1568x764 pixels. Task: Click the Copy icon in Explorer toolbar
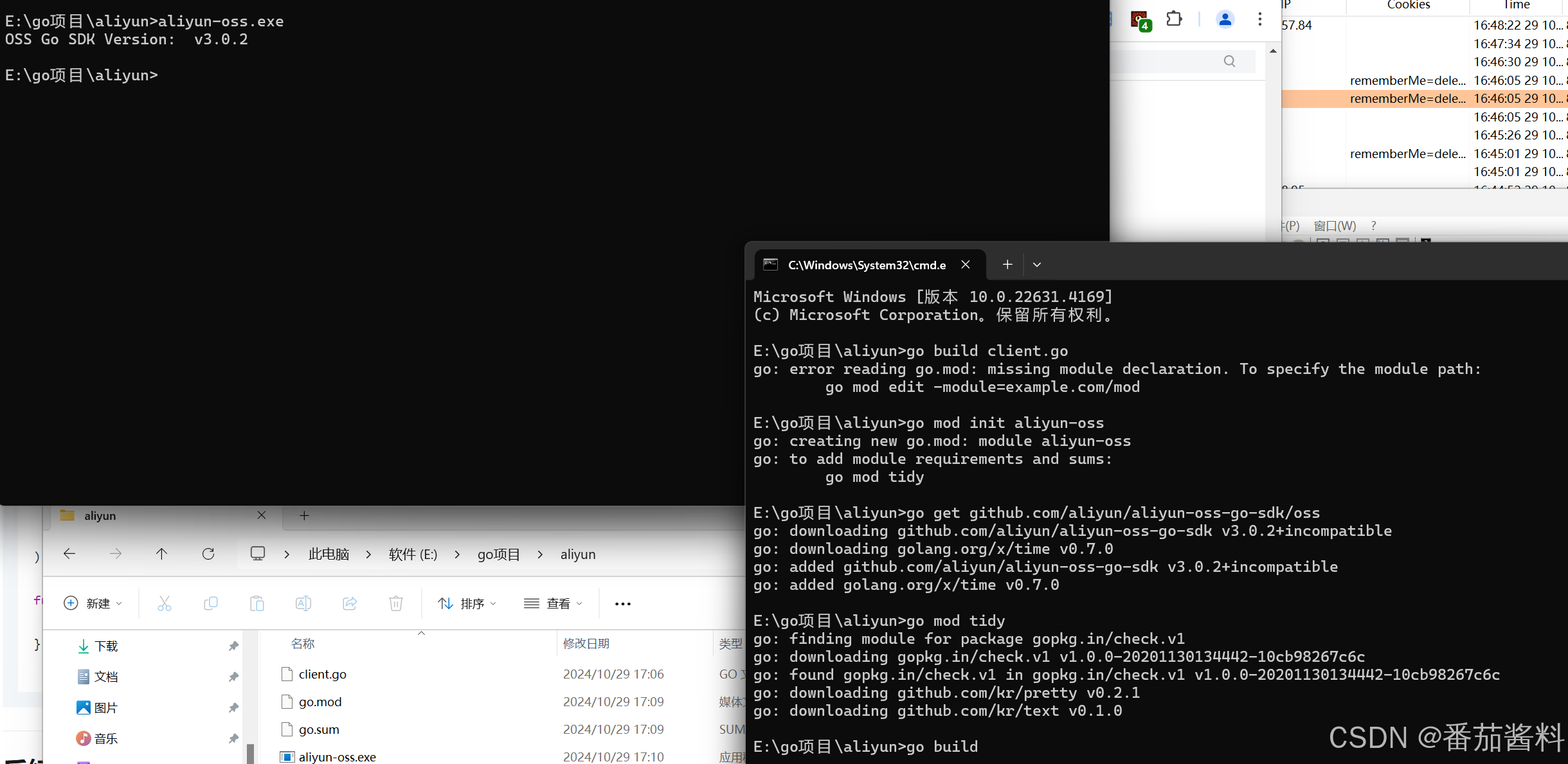click(x=211, y=603)
